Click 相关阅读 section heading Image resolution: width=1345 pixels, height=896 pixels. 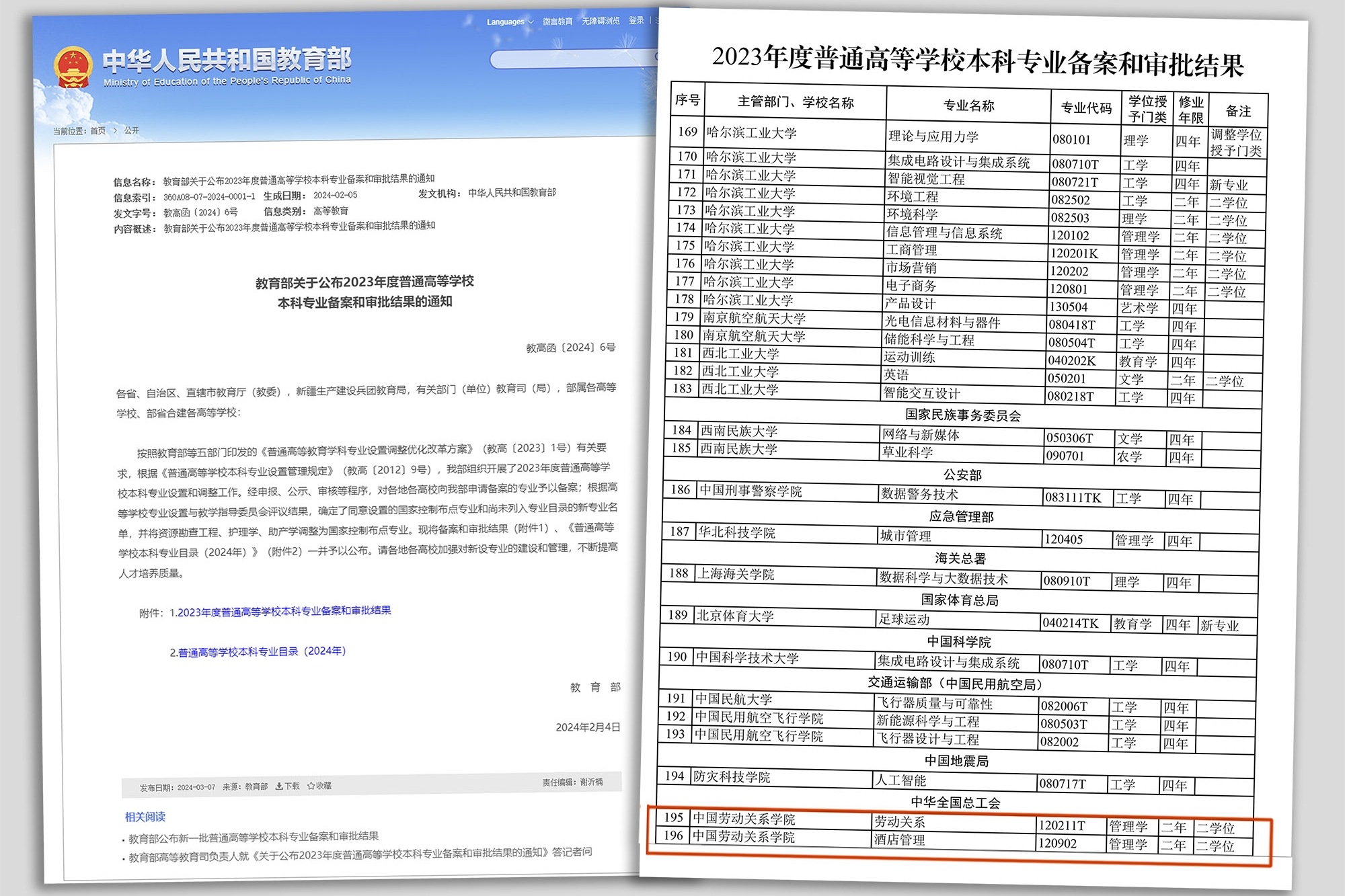(145, 817)
